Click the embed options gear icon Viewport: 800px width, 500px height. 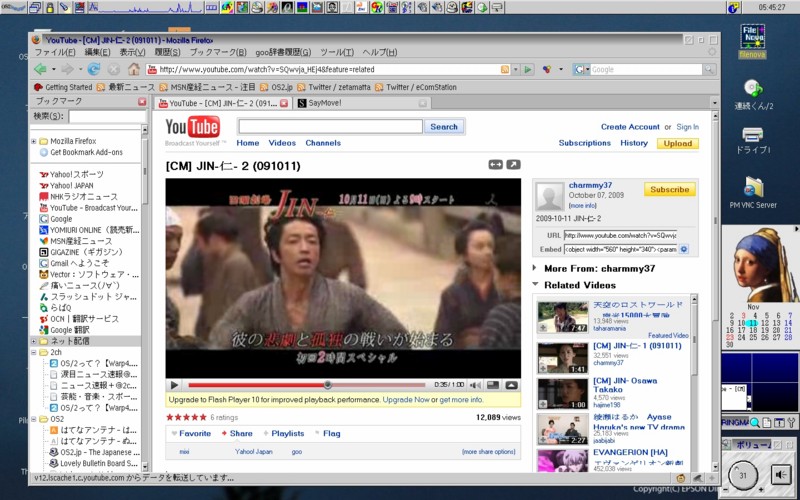point(684,249)
